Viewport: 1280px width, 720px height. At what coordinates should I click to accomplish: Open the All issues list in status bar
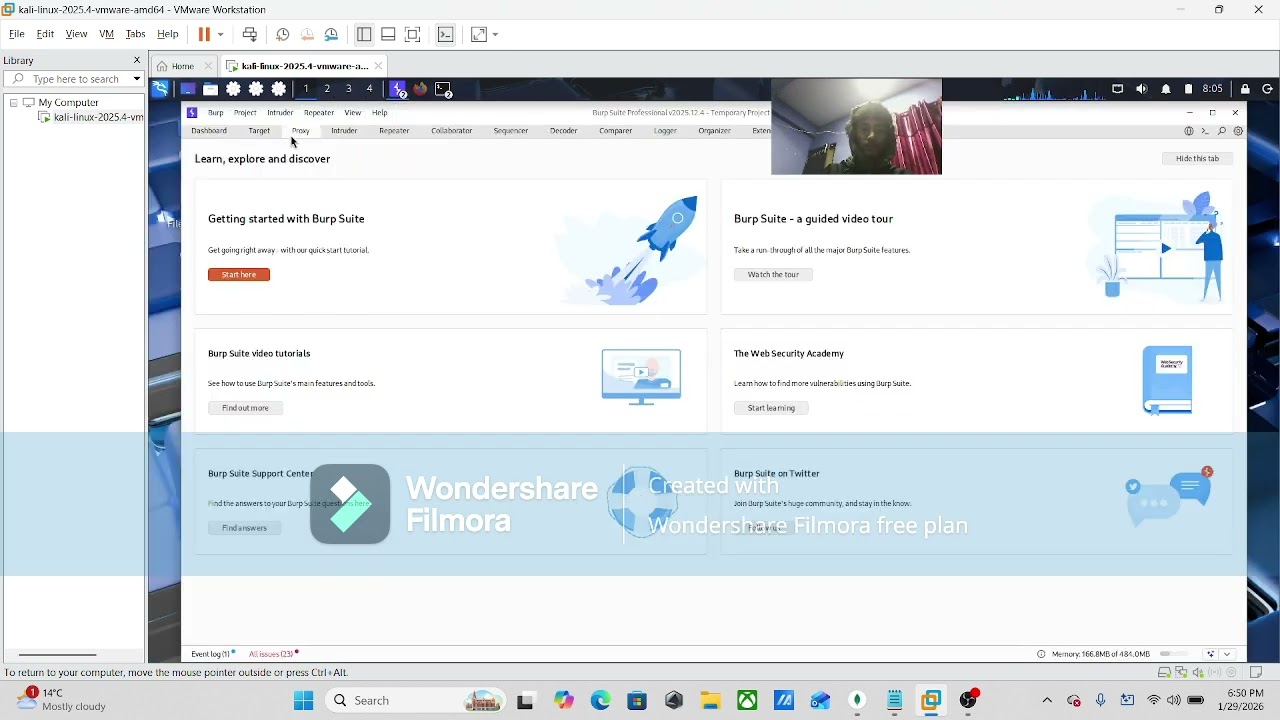pyautogui.click(x=273, y=654)
